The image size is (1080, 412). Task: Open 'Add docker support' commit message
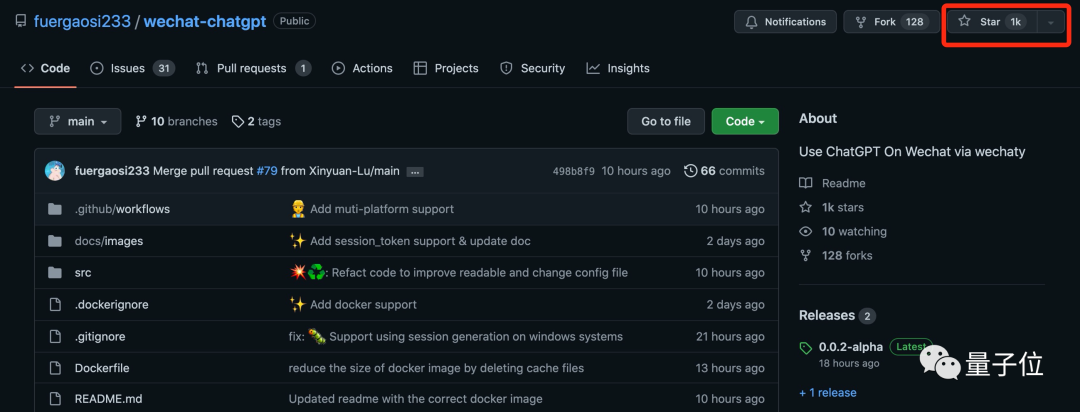click(x=363, y=305)
